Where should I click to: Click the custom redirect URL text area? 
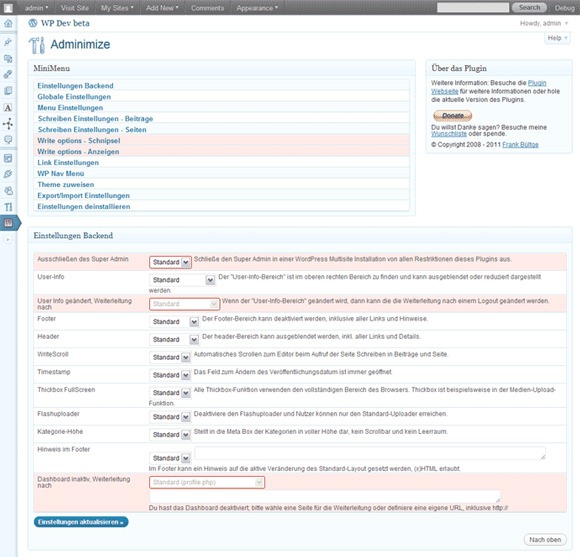[x=325, y=496]
